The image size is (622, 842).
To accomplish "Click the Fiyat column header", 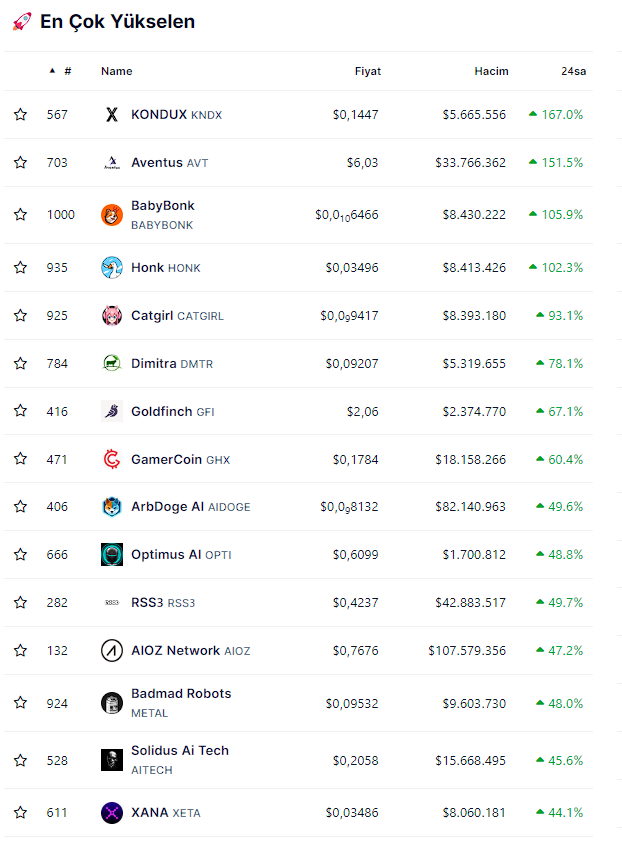I will pos(367,71).
